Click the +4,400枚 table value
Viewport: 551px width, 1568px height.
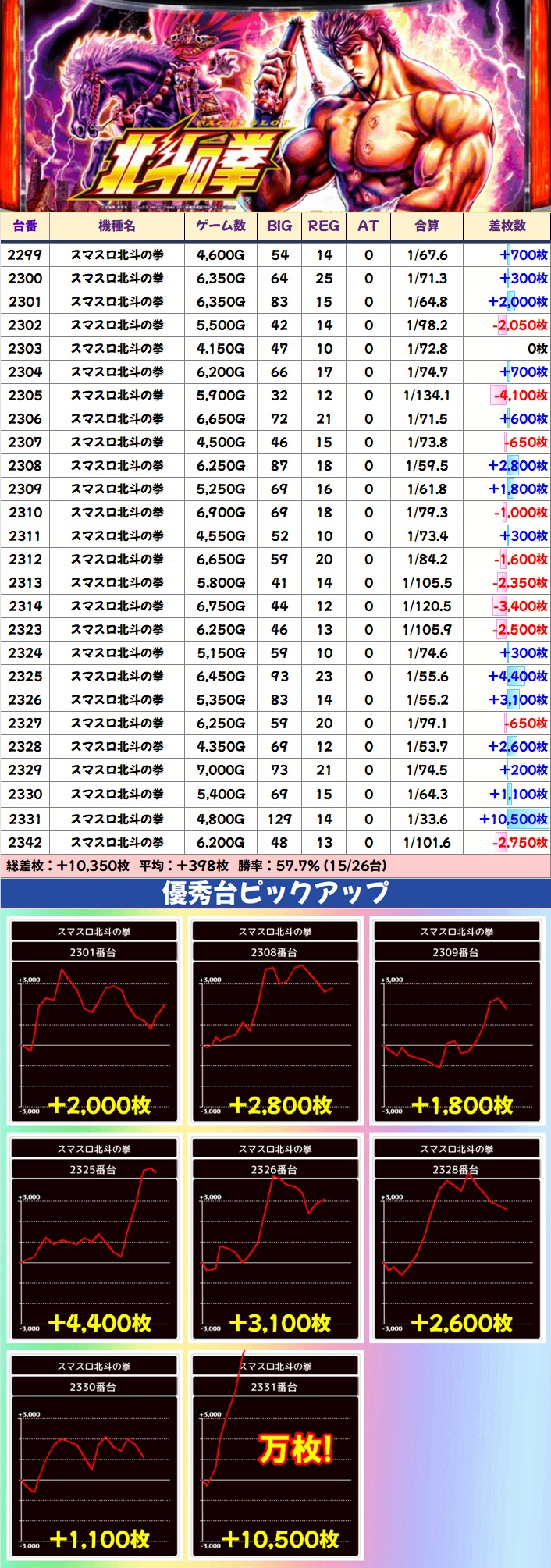pyautogui.click(x=518, y=677)
